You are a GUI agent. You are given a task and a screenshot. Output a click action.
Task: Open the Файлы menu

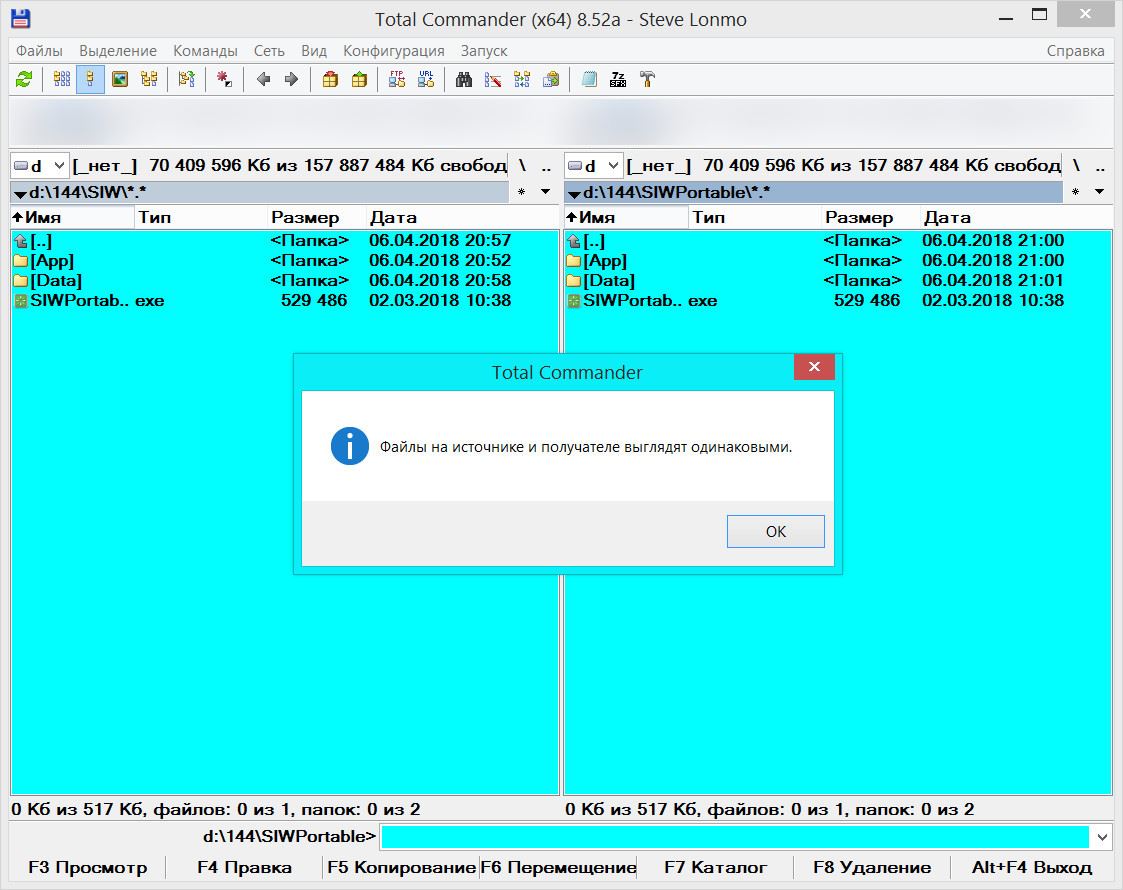pyautogui.click(x=39, y=50)
